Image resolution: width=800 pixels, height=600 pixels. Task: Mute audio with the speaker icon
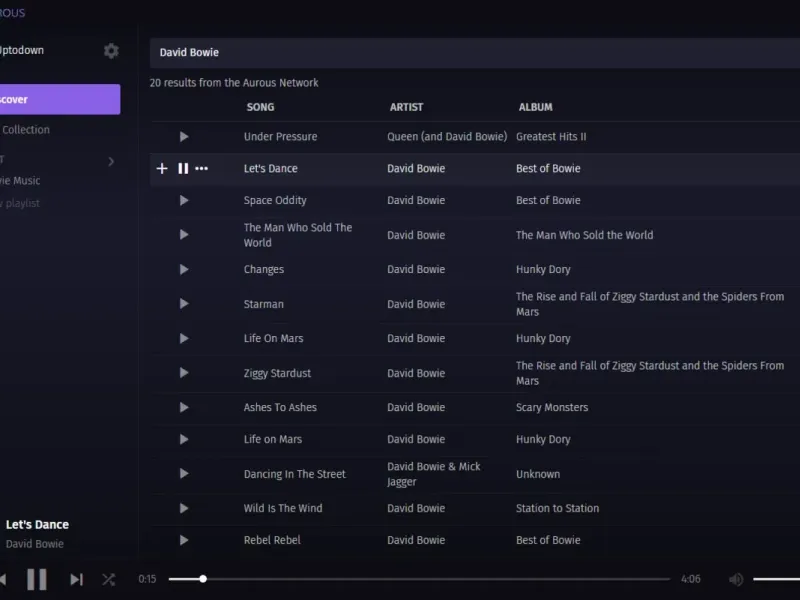coord(736,579)
